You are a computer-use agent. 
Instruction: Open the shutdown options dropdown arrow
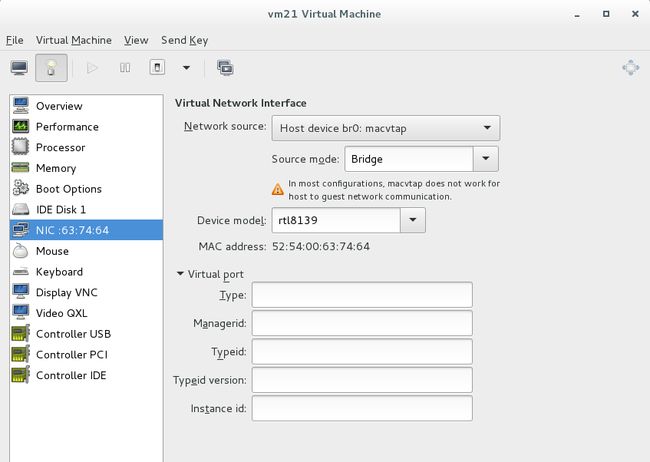pyautogui.click(x=187, y=68)
